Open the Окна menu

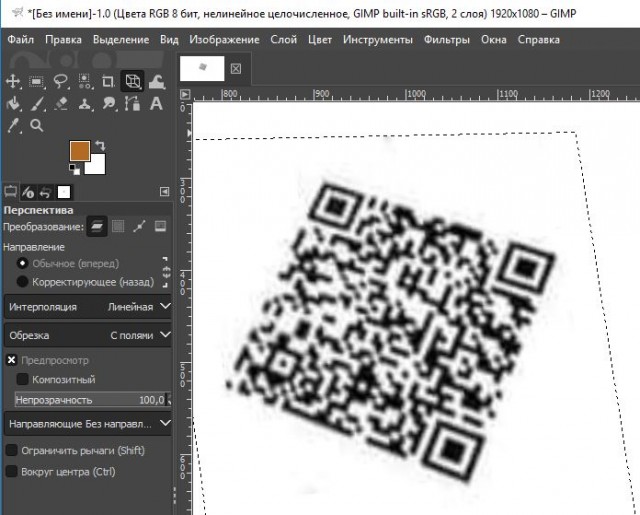(494, 40)
